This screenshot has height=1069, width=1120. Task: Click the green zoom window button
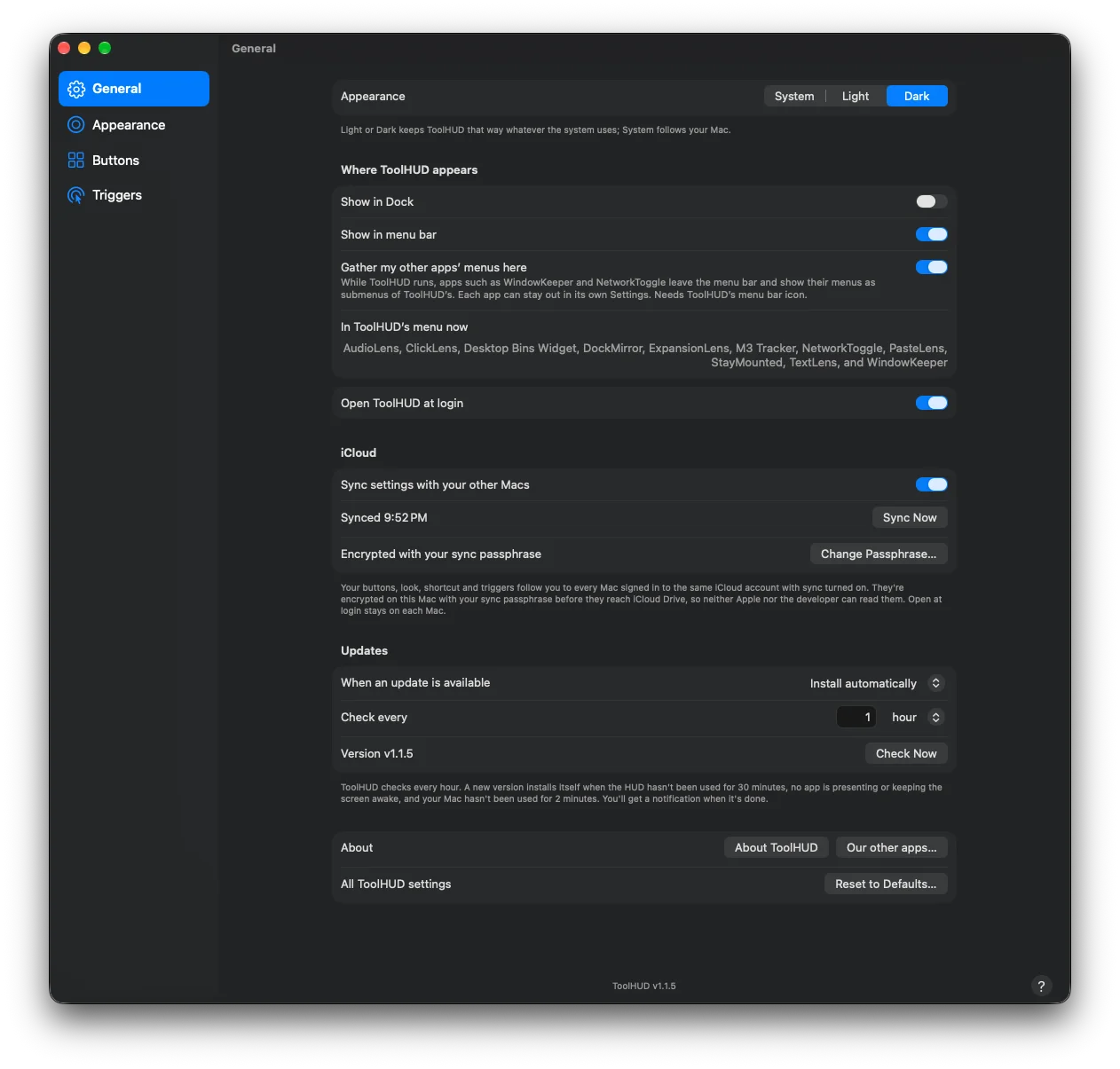click(105, 48)
